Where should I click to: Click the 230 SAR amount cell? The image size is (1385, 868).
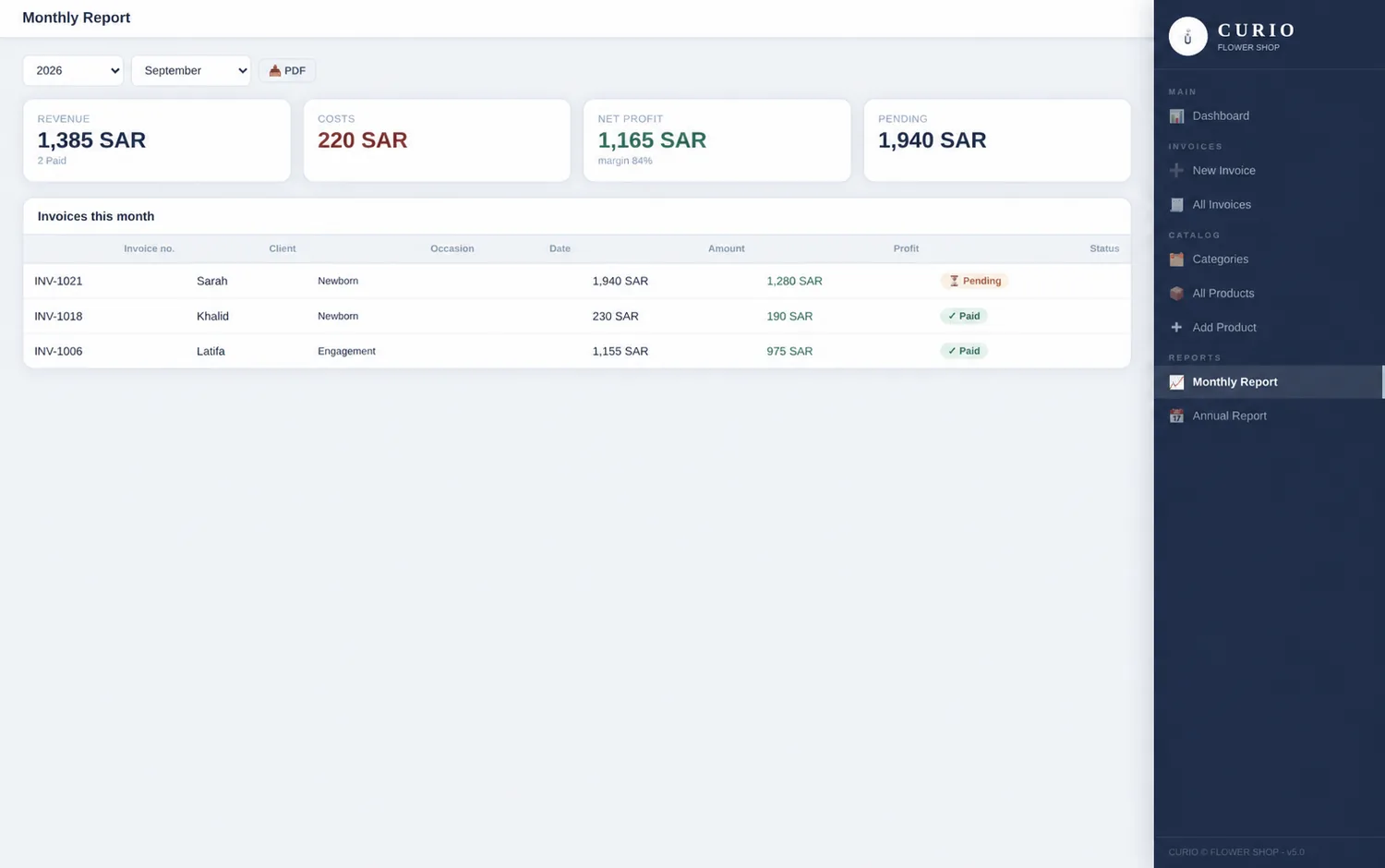[x=616, y=316]
